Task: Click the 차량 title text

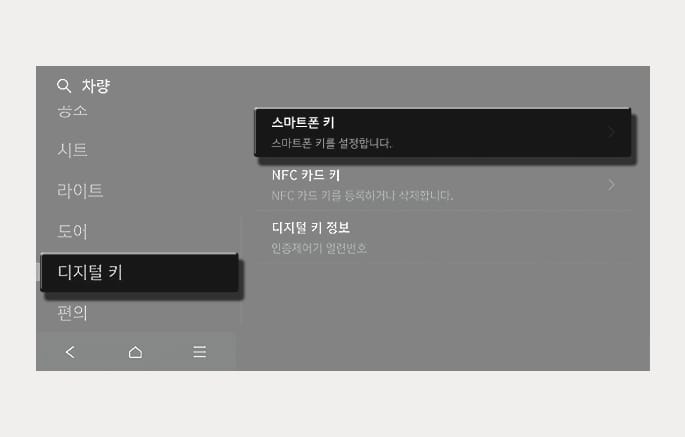Action: tap(96, 86)
